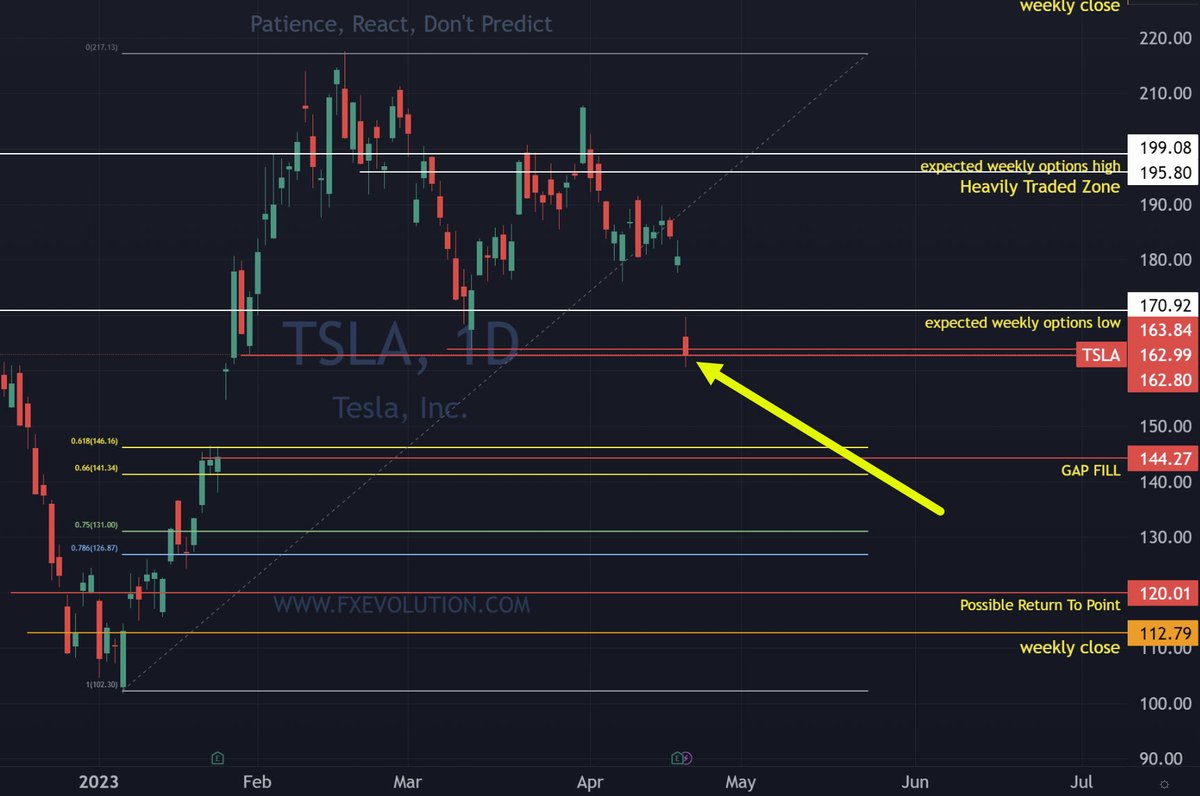Select the 199.08 price label

pos(1161,148)
